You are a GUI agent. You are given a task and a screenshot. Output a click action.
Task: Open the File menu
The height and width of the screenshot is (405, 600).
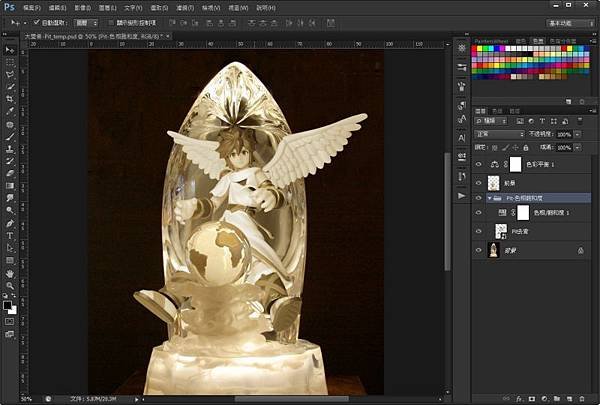click(x=32, y=8)
